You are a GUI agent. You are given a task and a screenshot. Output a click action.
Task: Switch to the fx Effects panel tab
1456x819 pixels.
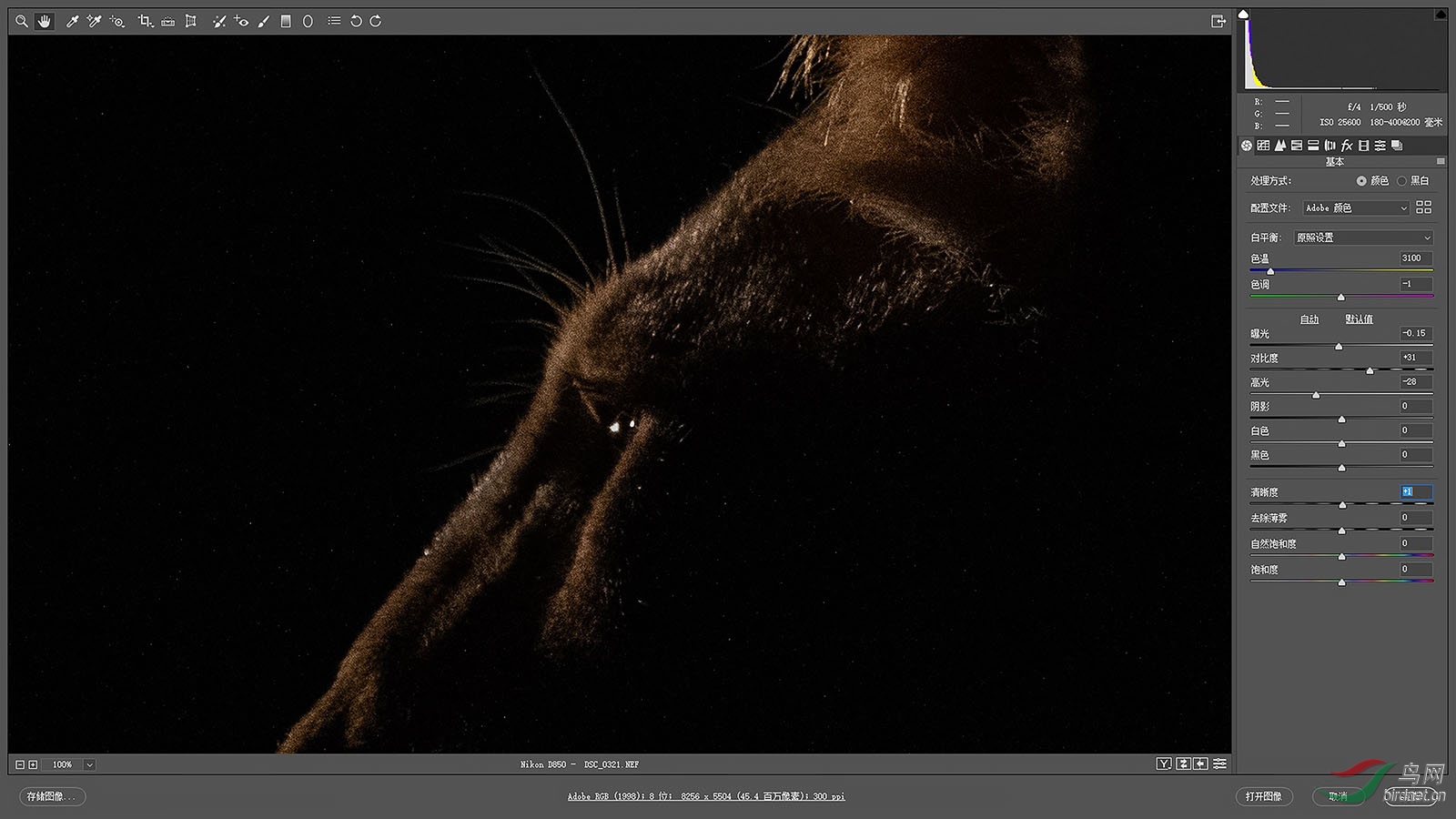(x=1347, y=146)
